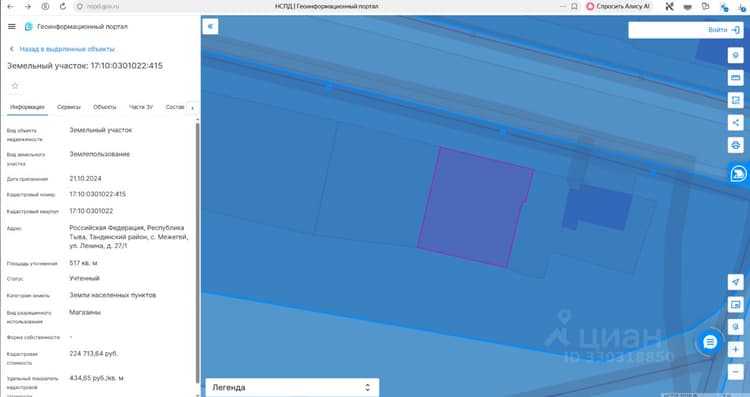Click the my-location arrow icon
750x397 pixels.
tap(736, 282)
